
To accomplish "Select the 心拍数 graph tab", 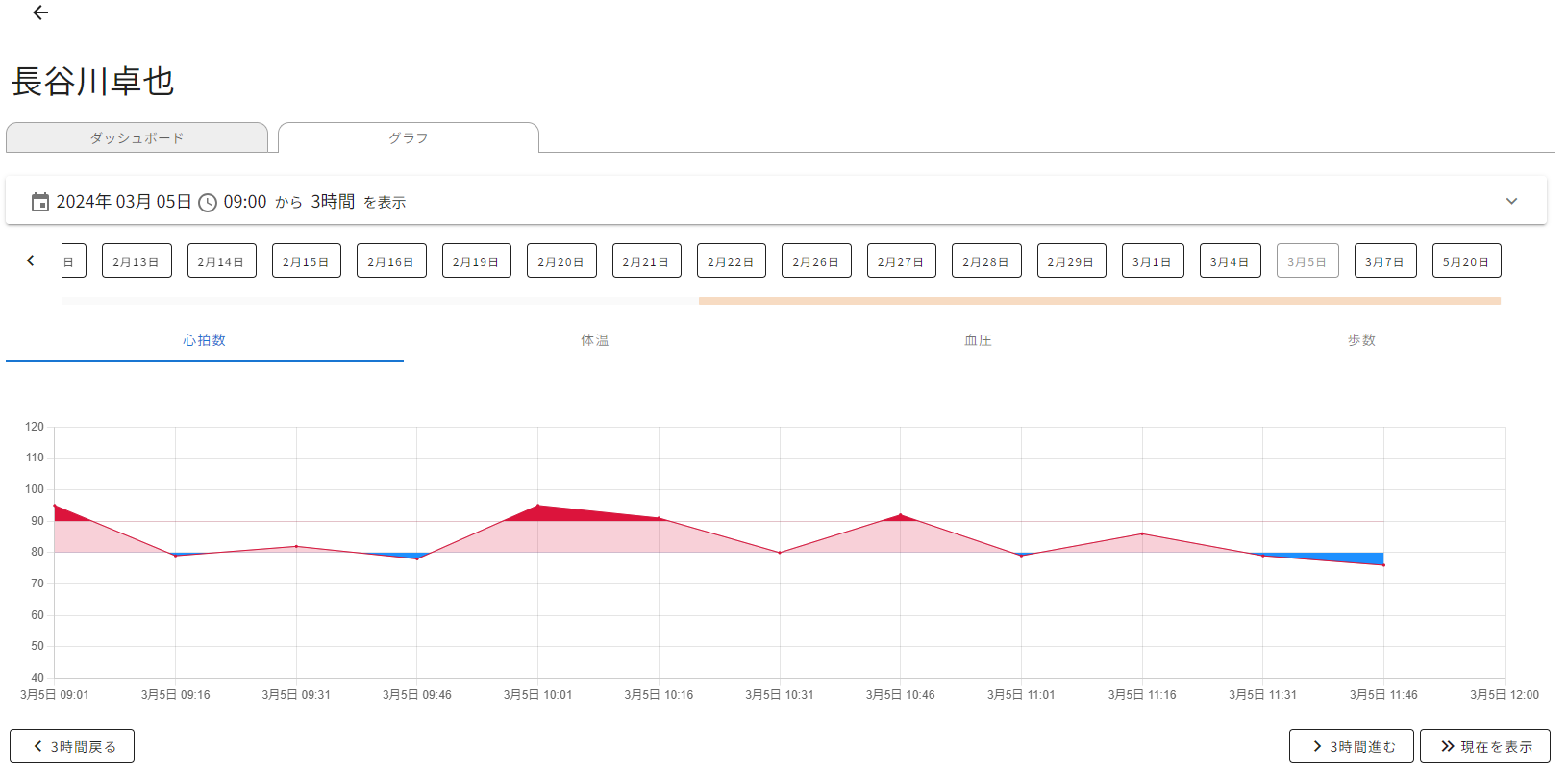I will click(205, 340).
